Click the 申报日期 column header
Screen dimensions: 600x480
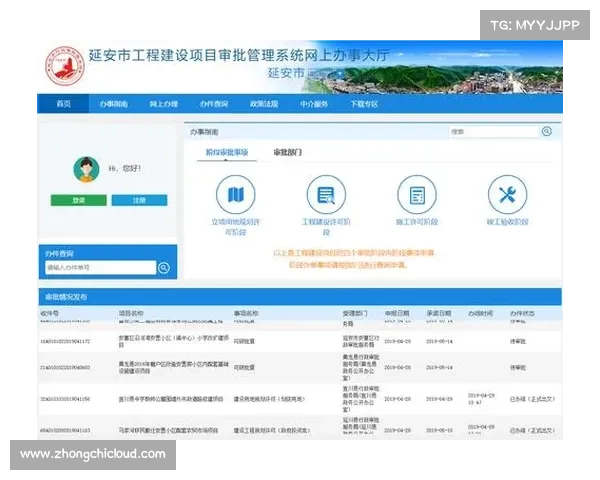click(x=397, y=313)
